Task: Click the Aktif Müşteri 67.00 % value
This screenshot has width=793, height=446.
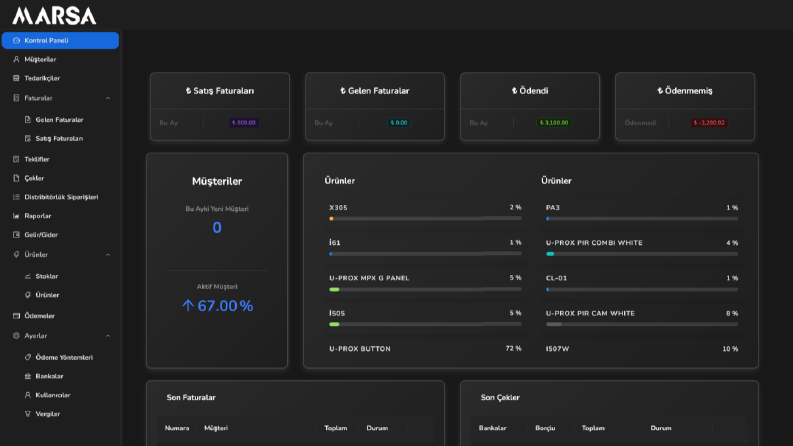Action: click(x=217, y=305)
